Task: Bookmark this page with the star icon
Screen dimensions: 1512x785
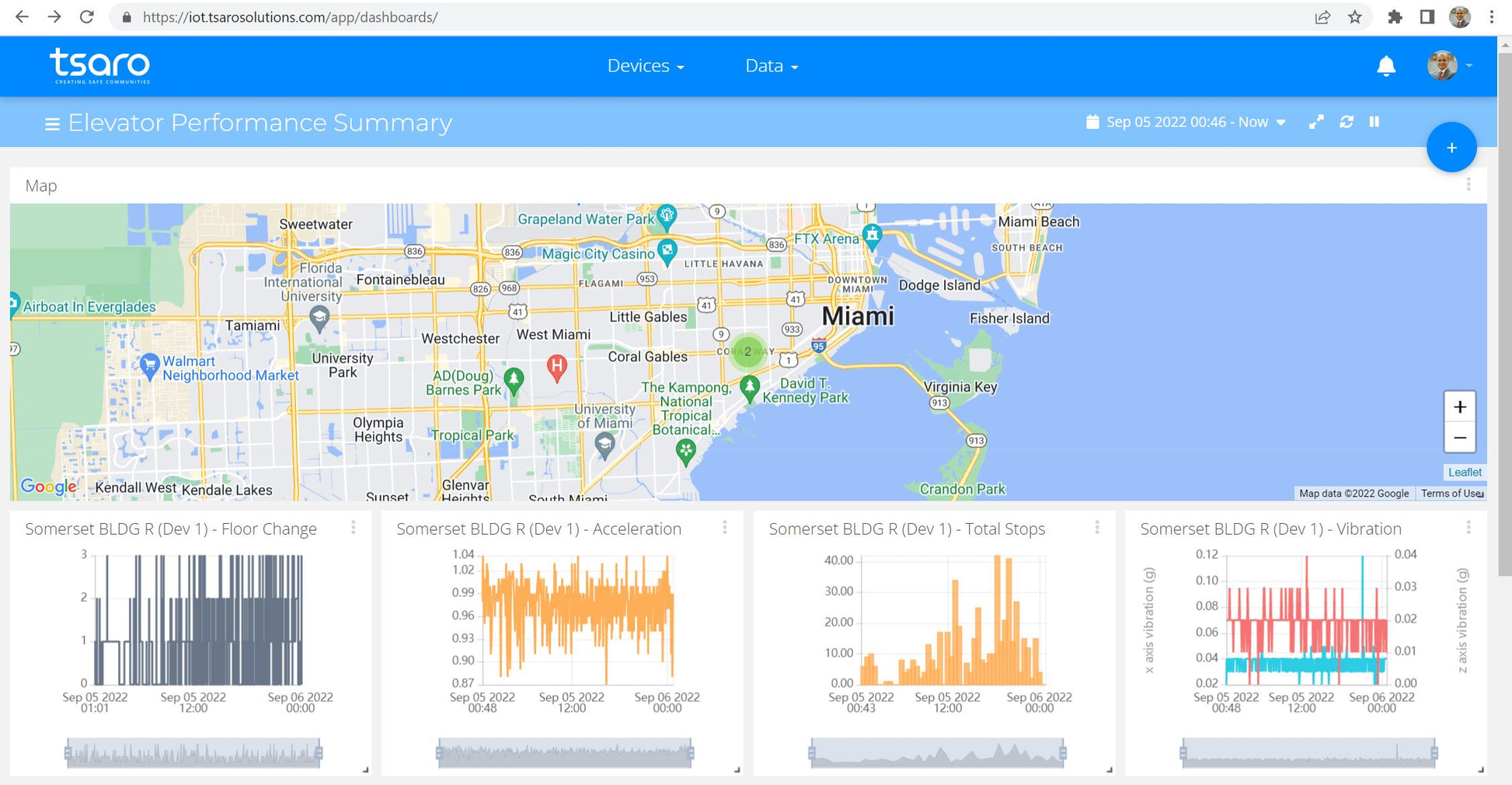Action: point(1355,17)
